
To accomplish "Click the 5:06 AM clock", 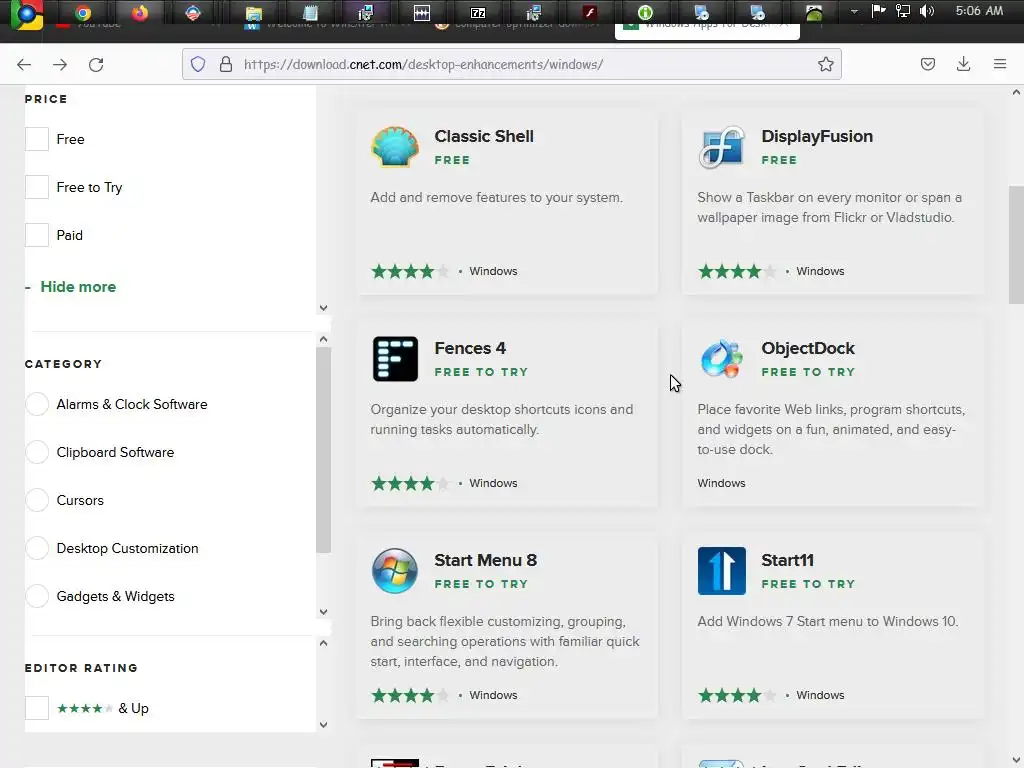I will (979, 10).
